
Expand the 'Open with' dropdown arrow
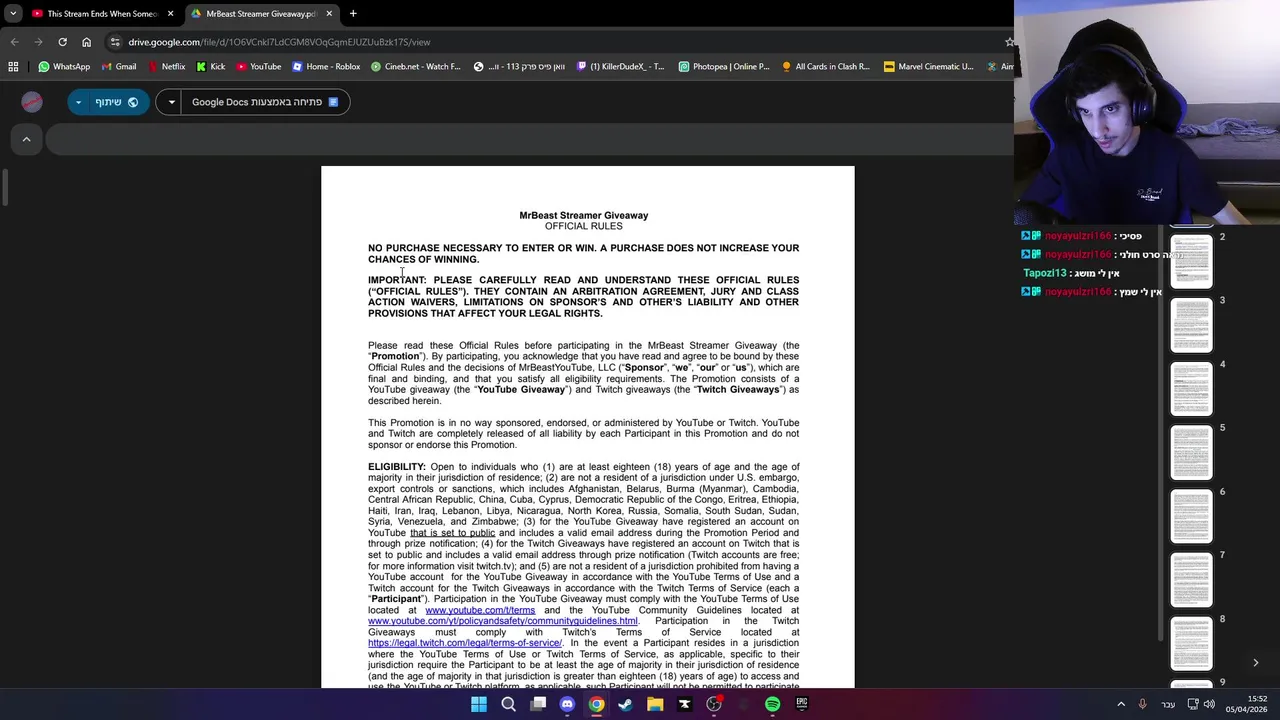(171, 102)
